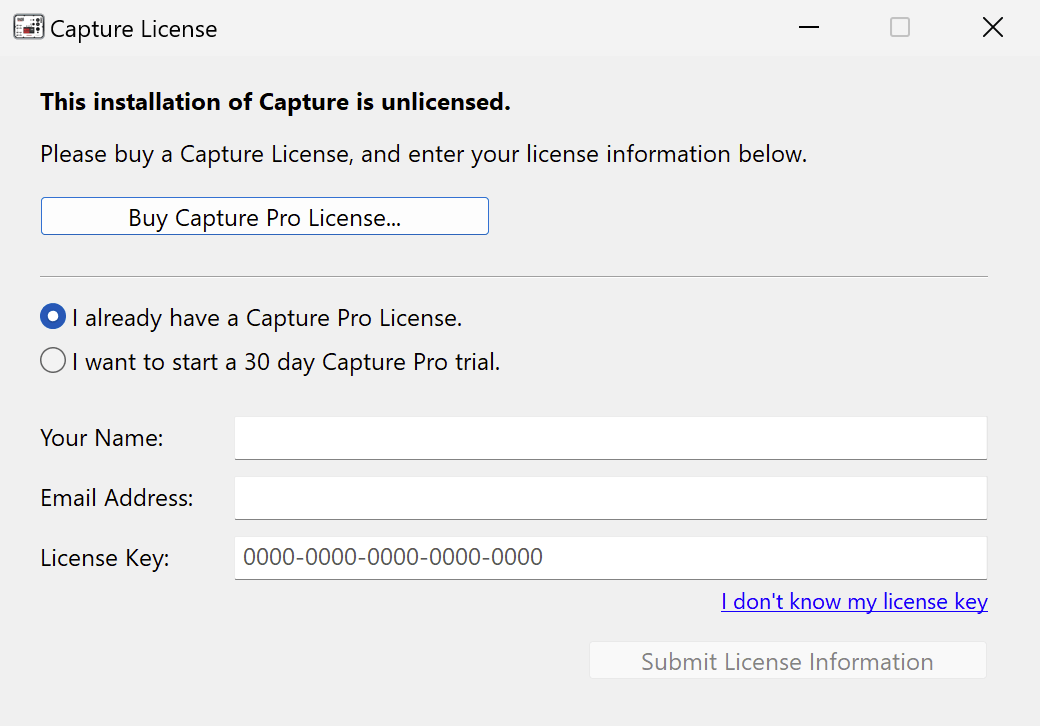
Task: Click the 'Email Address:' label
Action: 117,498
